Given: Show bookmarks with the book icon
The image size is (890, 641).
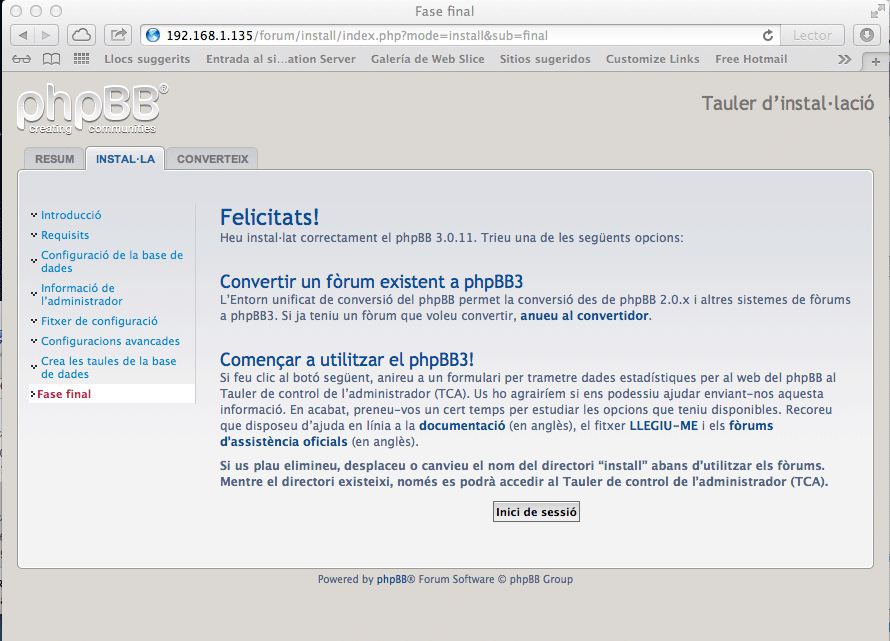Looking at the screenshot, I should (x=52, y=59).
